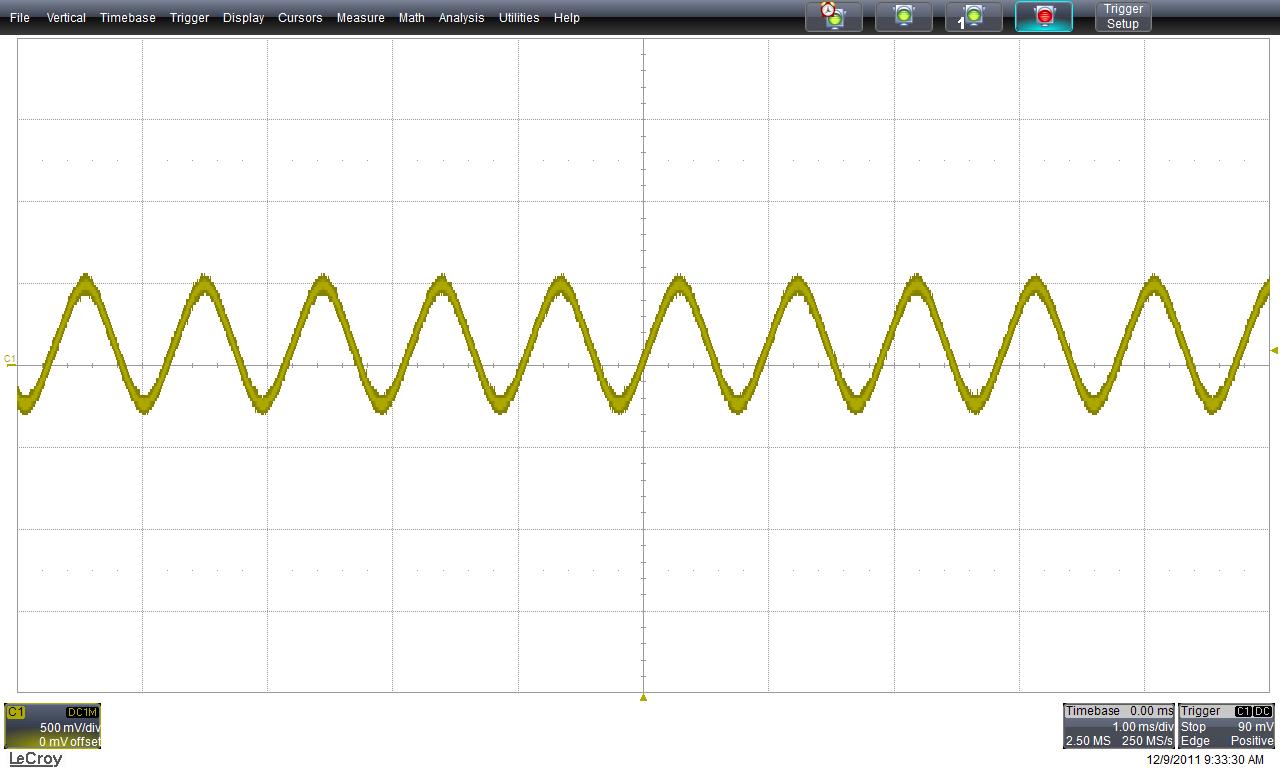Click the Normal trigger mode green light icon
Screen dimensions: 1280x768
(x=904, y=17)
